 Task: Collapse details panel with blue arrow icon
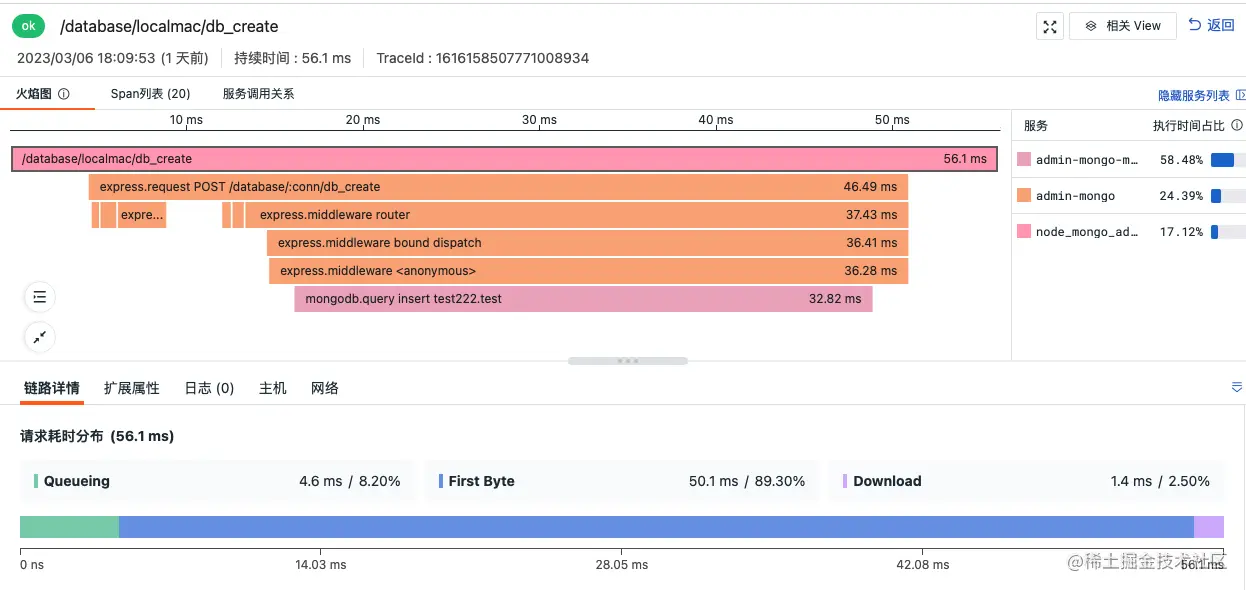[1237, 387]
